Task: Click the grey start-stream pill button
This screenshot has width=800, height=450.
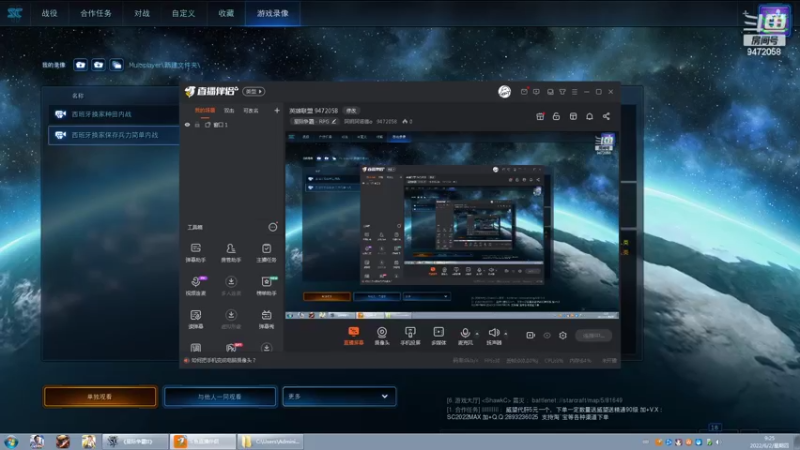Action: pyautogui.click(x=593, y=335)
